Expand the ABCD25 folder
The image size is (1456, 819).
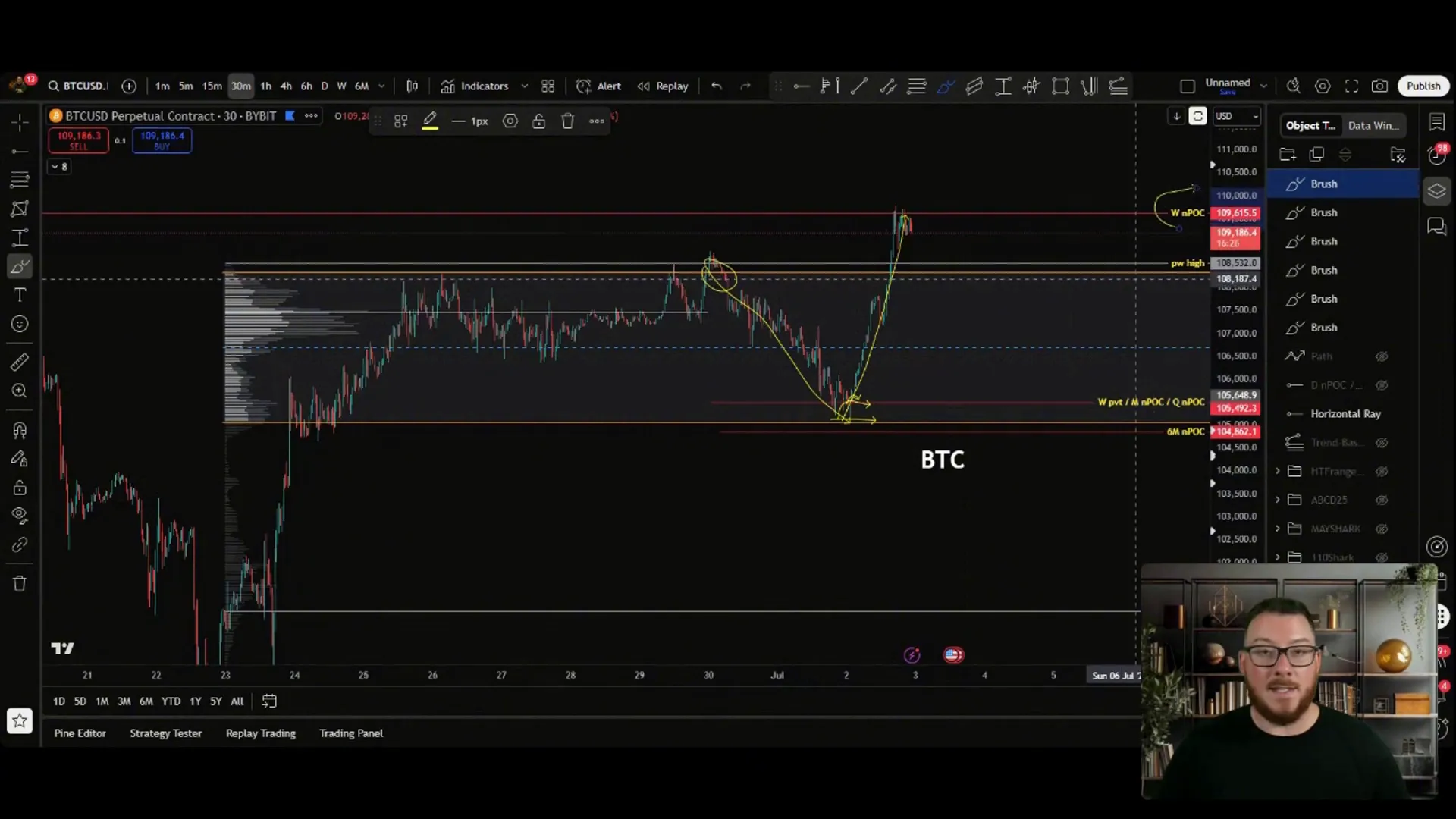click(1278, 500)
